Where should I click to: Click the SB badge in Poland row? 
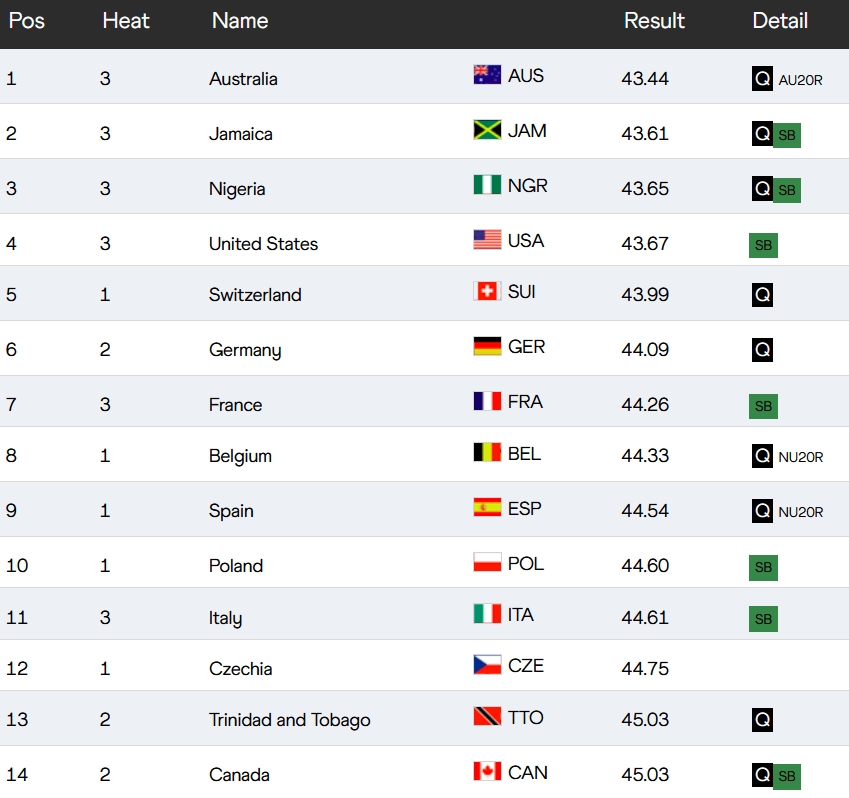(x=763, y=567)
